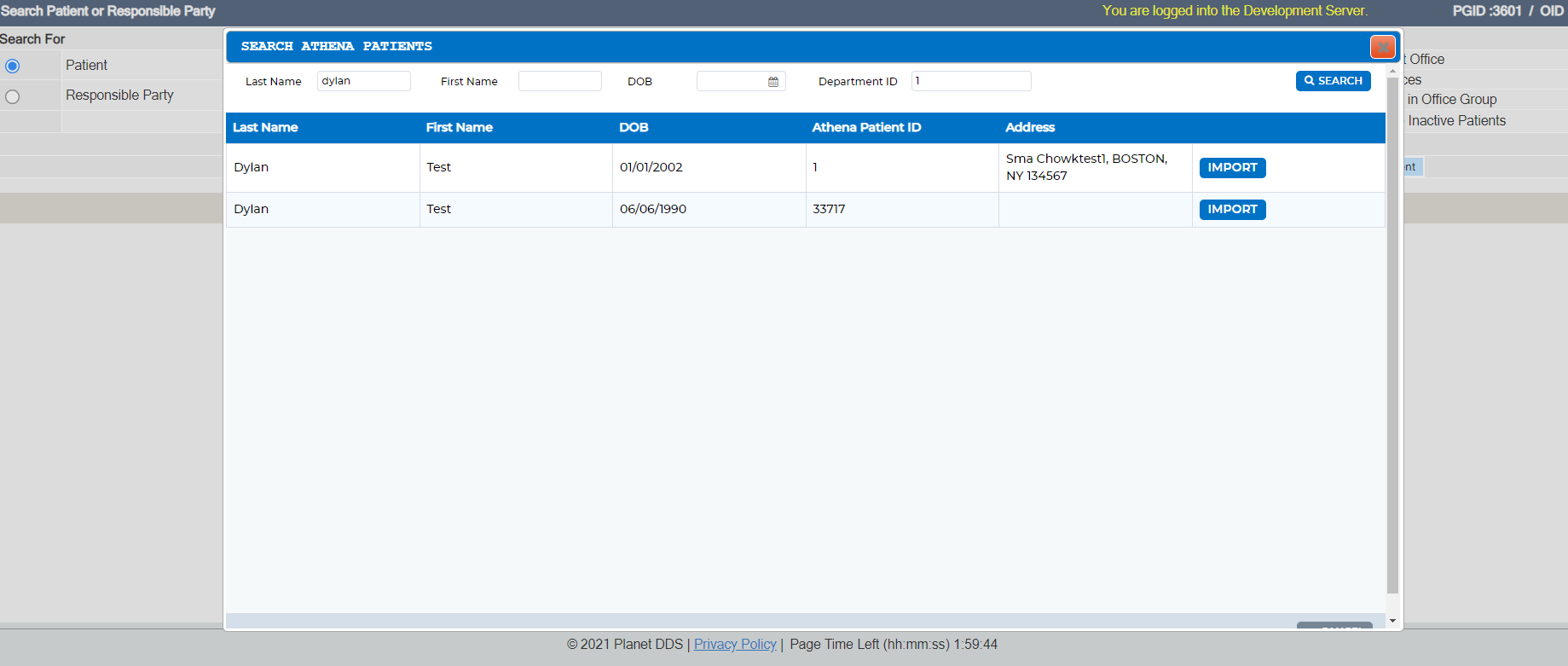This screenshot has width=1568, height=666.
Task: Select the Patient radio button
Action: click(x=13, y=67)
